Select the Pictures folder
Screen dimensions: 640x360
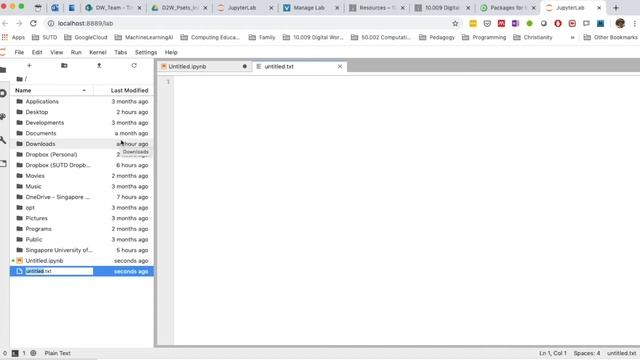82,218
